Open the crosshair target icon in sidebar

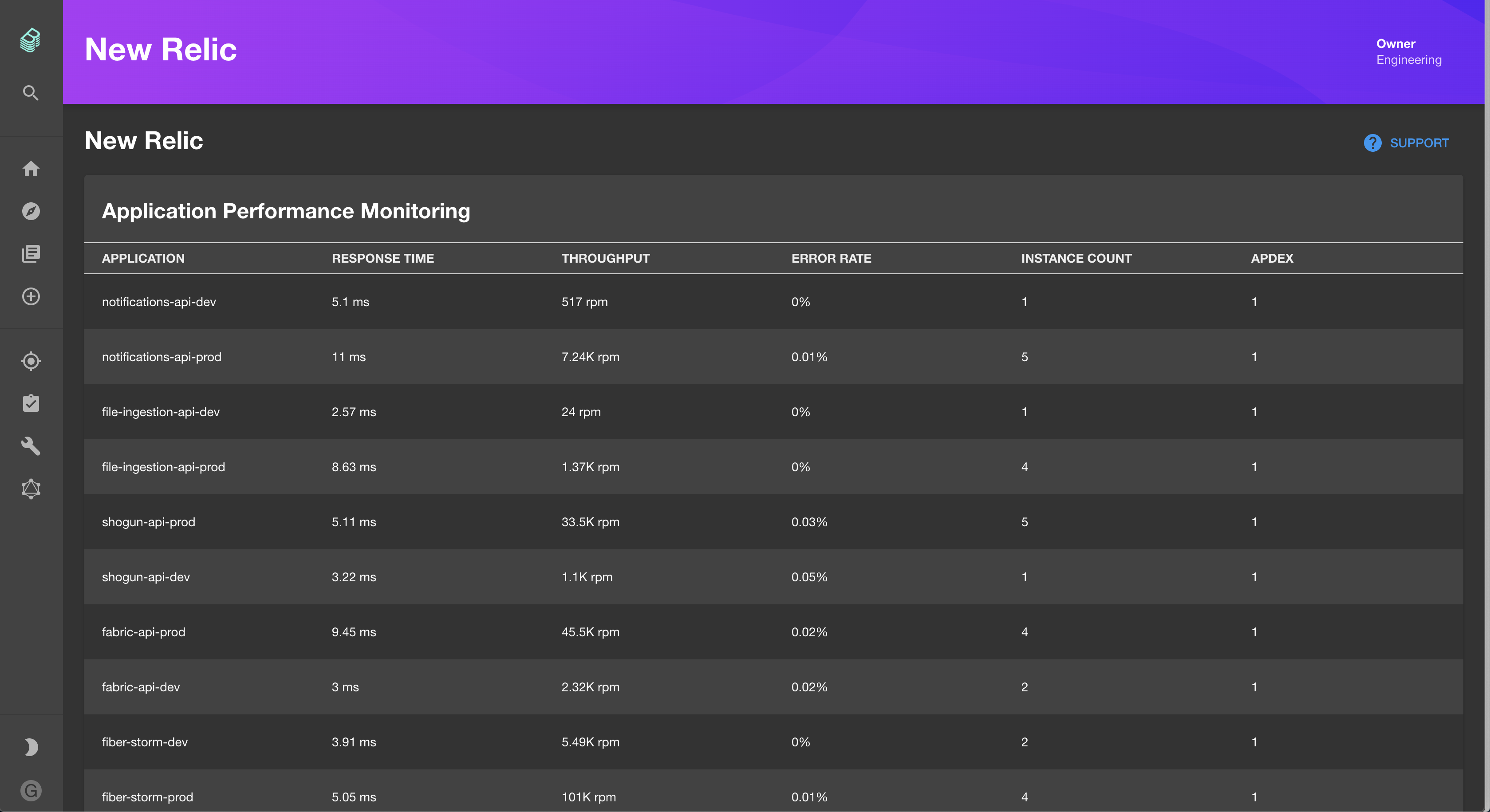(x=31, y=361)
